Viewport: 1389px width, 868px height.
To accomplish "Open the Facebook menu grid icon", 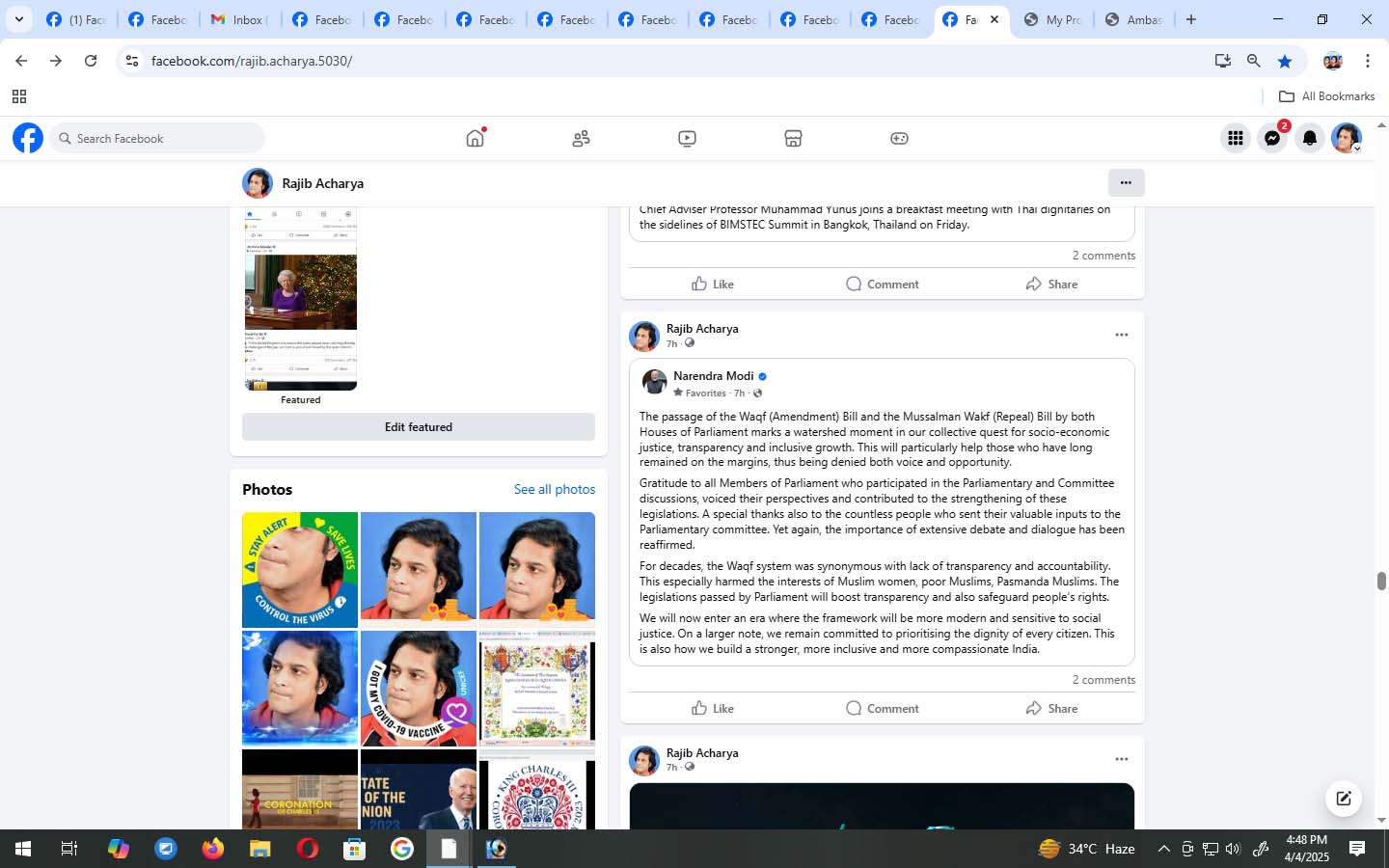I will point(1235,138).
